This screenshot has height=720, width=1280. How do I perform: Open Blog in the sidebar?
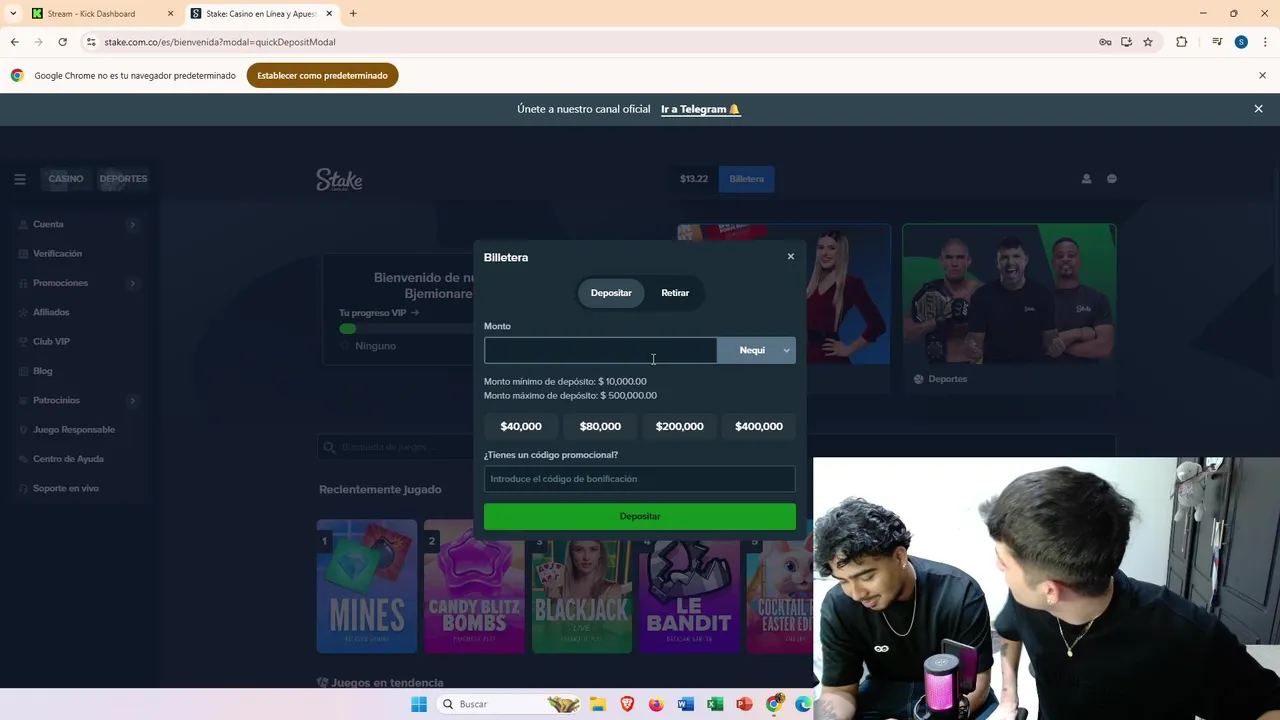(42, 371)
